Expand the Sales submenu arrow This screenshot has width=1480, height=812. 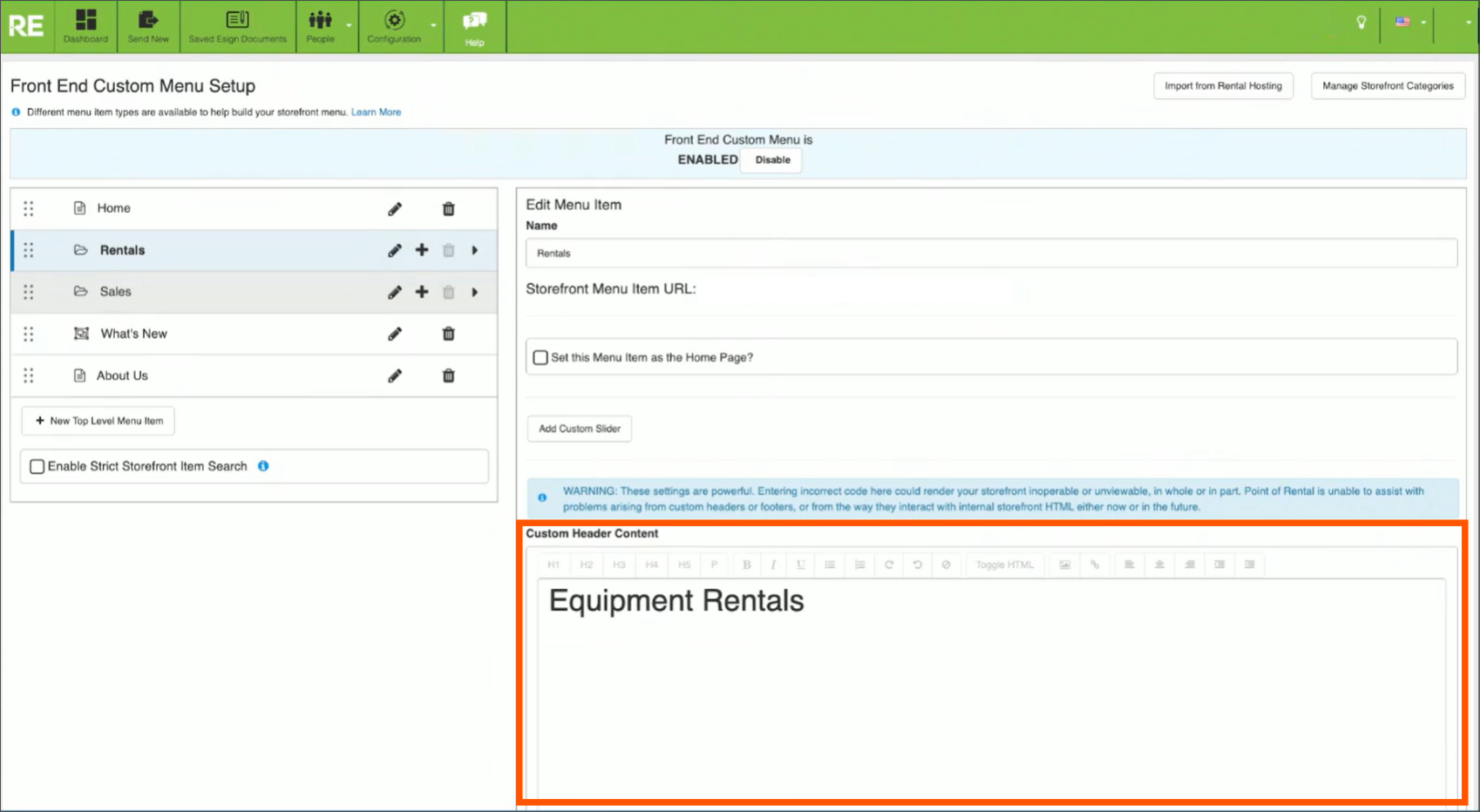[475, 292]
